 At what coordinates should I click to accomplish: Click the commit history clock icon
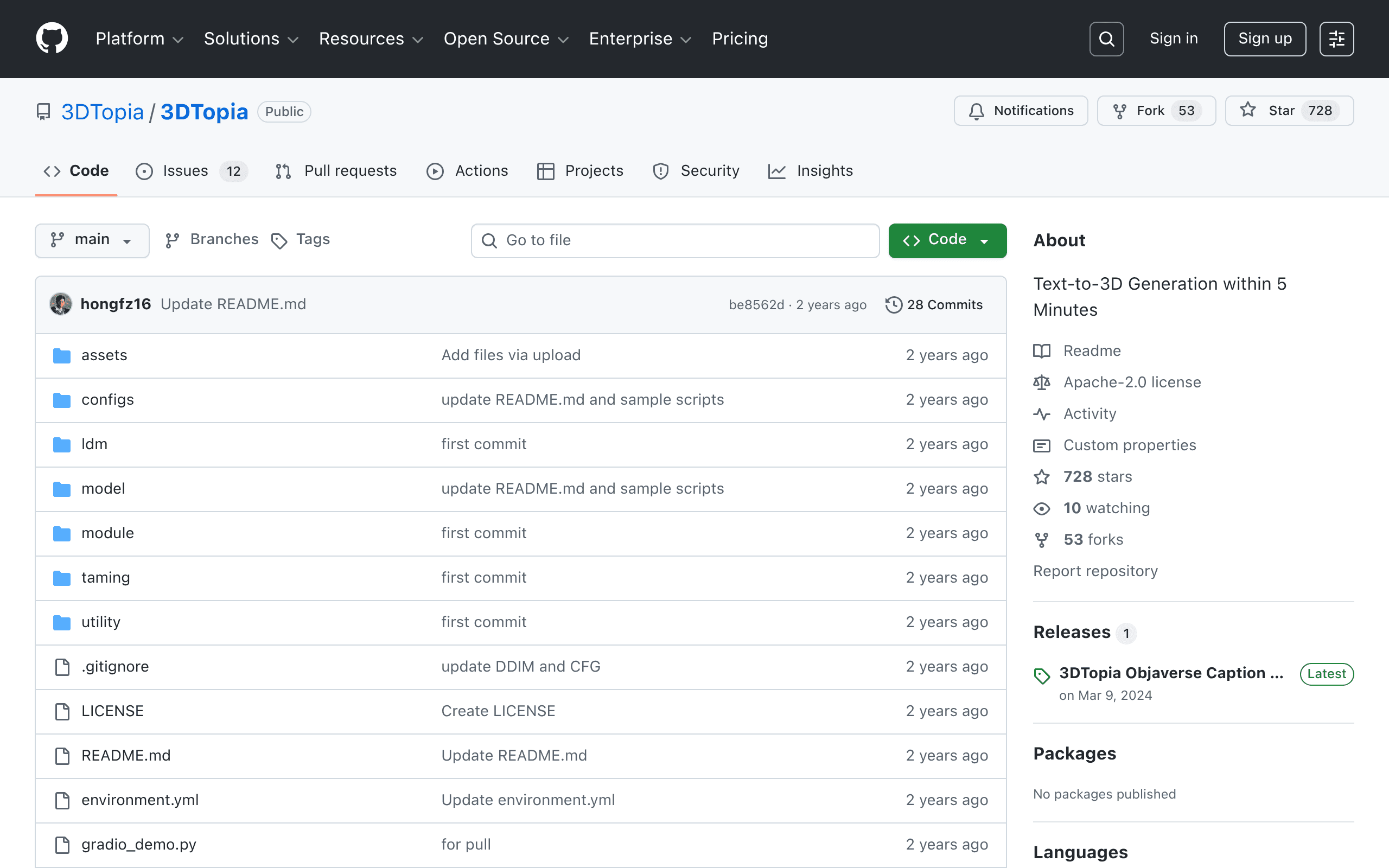pyautogui.click(x=893, y=305)
